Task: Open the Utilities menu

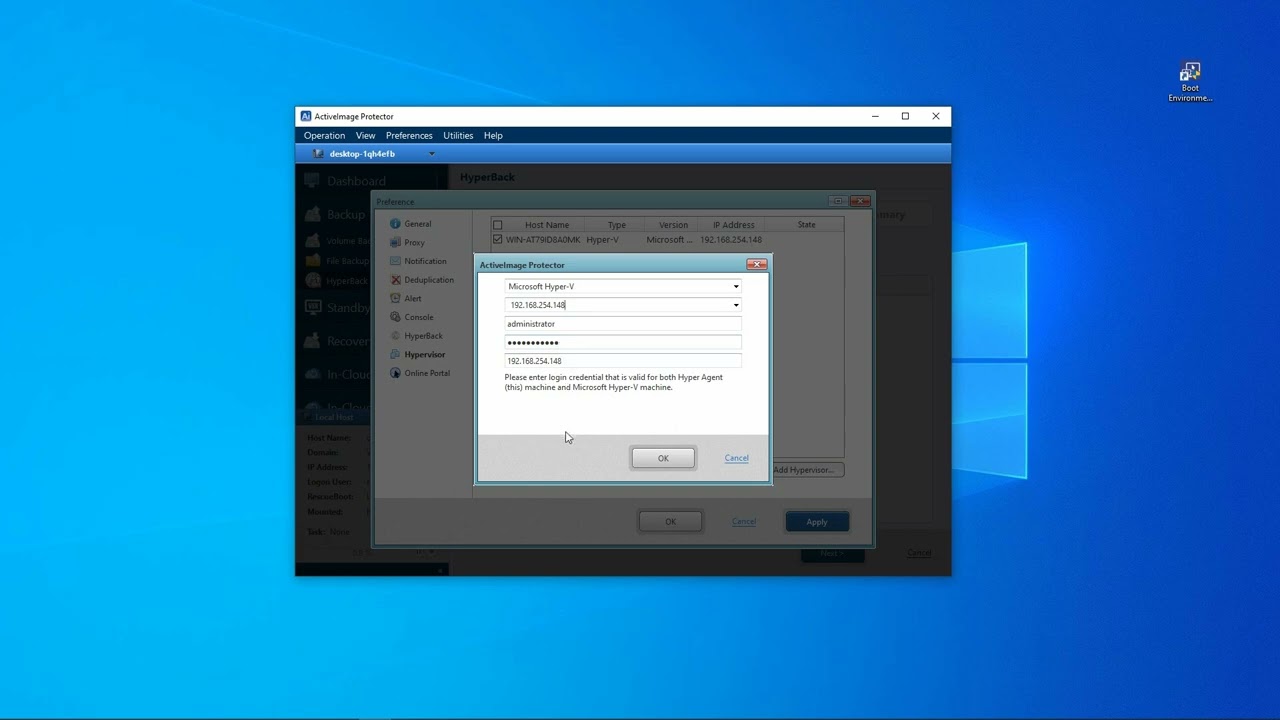Action: click(458, 135)
